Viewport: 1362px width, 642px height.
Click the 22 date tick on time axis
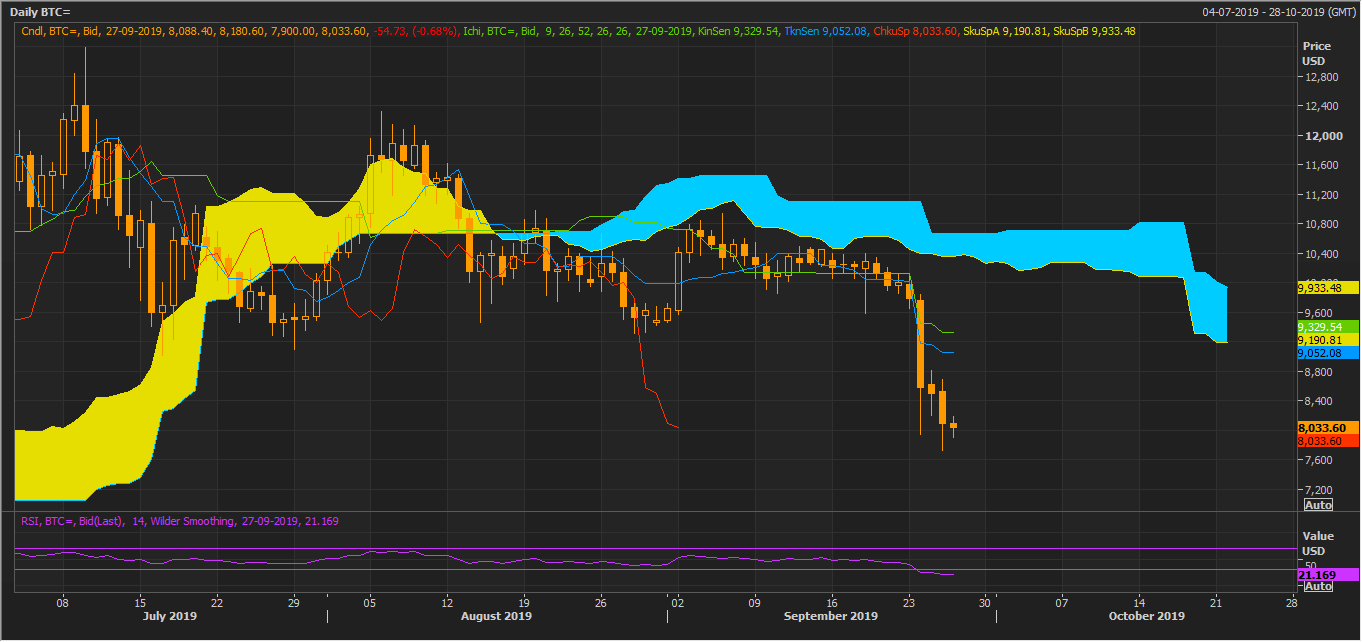[216, 603]
